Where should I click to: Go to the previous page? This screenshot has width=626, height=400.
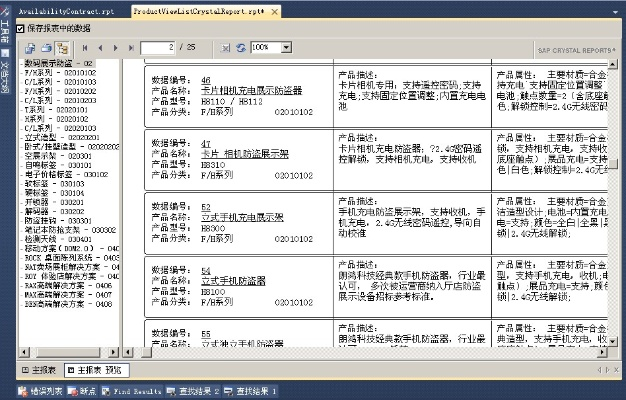(100, 47)
